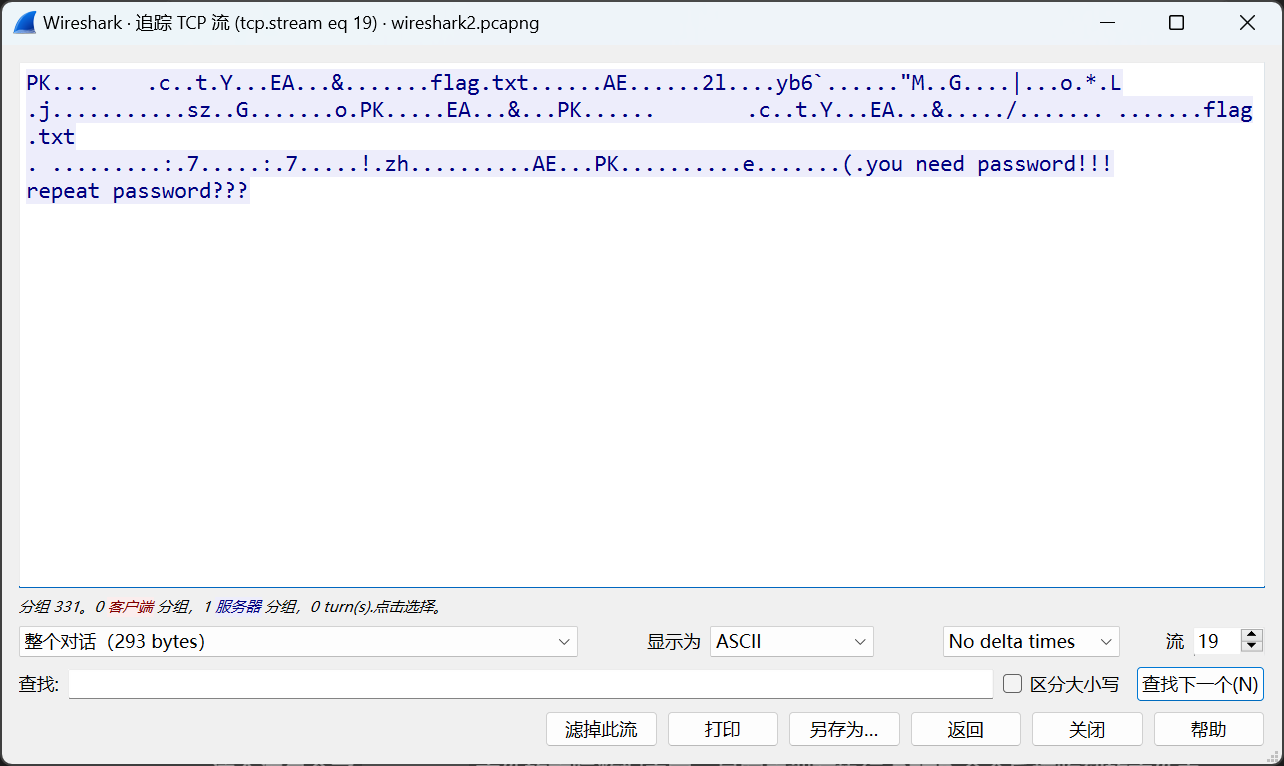Open the 整个对话 (293 bytes) conversation dropdown
The width and height of the screenshot is (1284, 766).
coord(297,641)
